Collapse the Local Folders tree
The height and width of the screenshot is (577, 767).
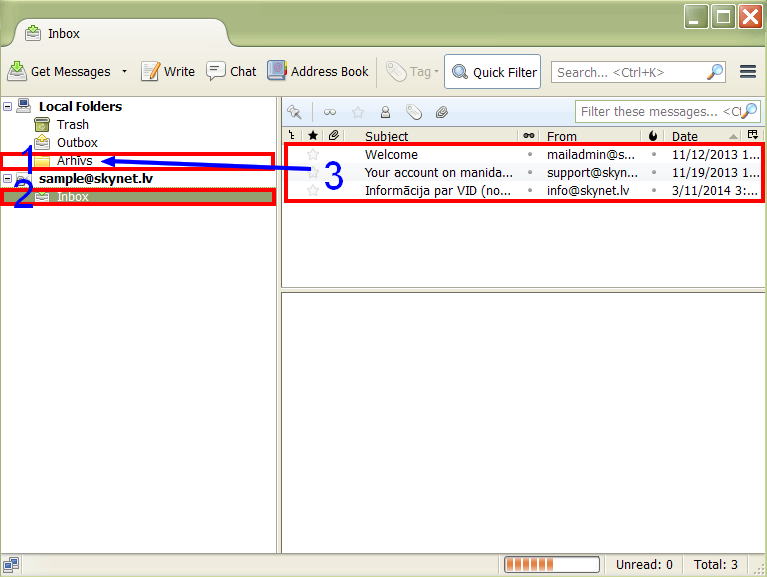[x=8, y=106]
